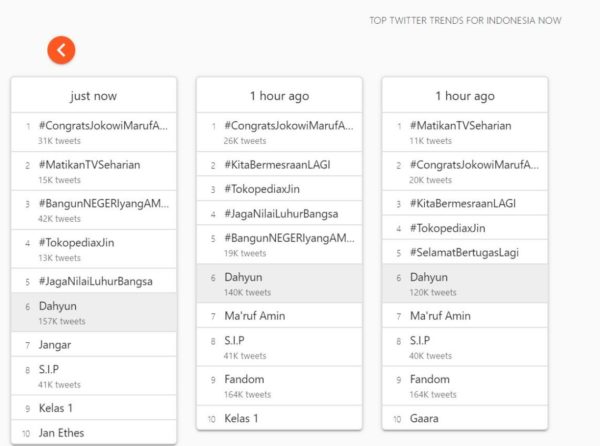
Task: Open the Jangar trend
Action: [x=55, y=344]
